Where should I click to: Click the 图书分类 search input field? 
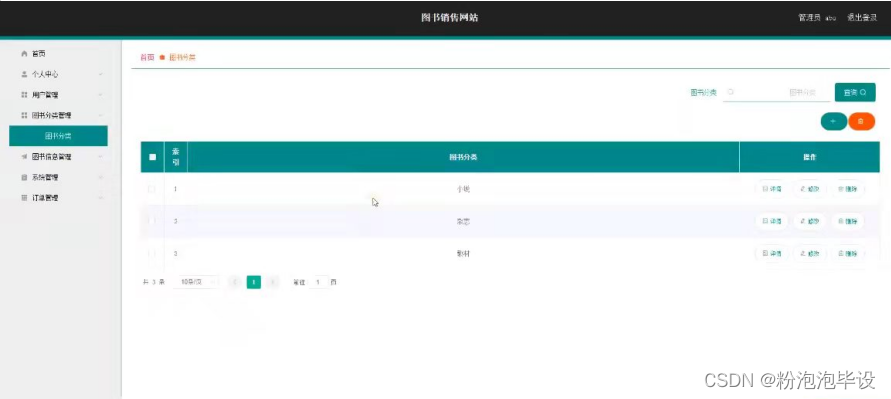pos(776,92)
